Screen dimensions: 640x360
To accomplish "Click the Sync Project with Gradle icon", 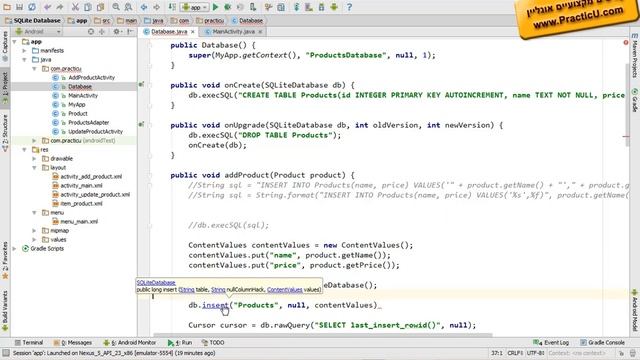I will coord(297,7).
